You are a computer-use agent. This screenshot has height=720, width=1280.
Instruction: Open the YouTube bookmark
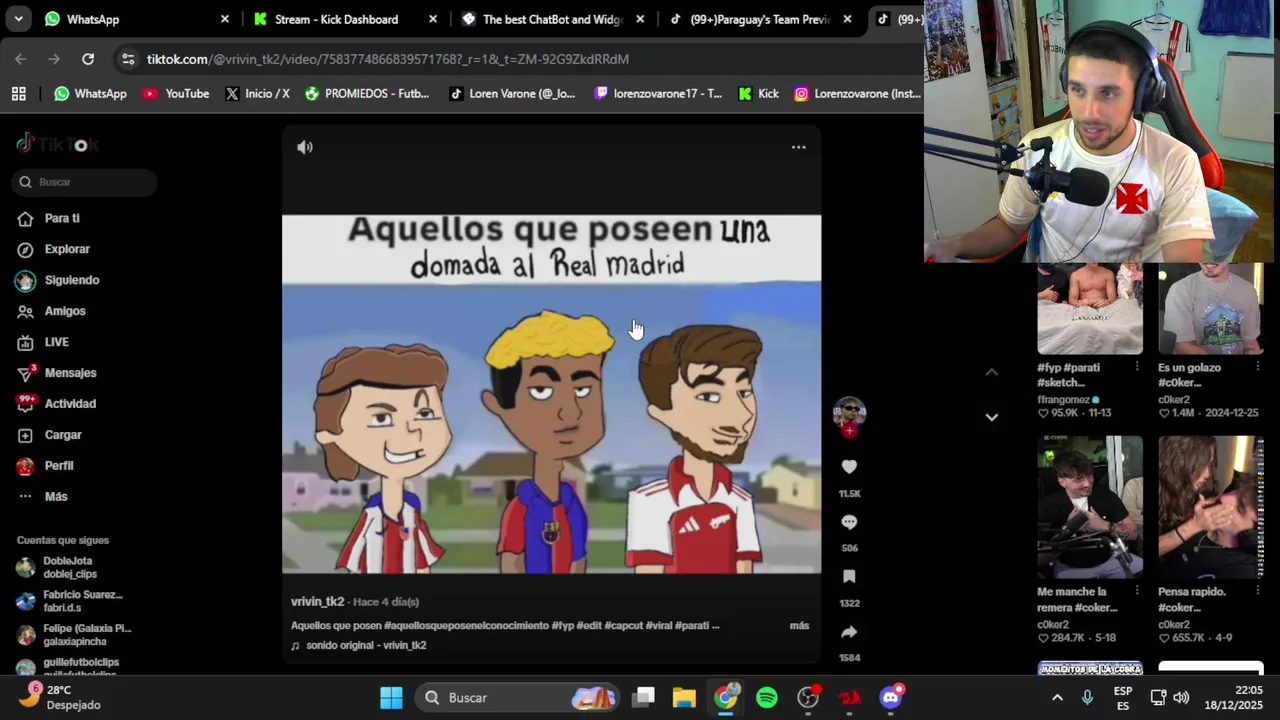pyautogui.click(x=176, y=94)
